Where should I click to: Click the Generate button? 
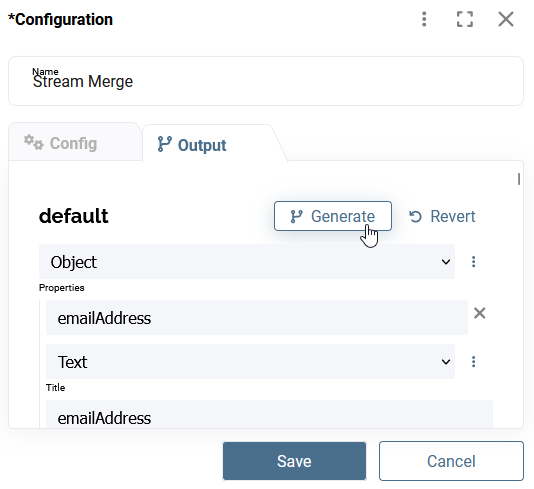pyautogui.click(x=333, y=216)
